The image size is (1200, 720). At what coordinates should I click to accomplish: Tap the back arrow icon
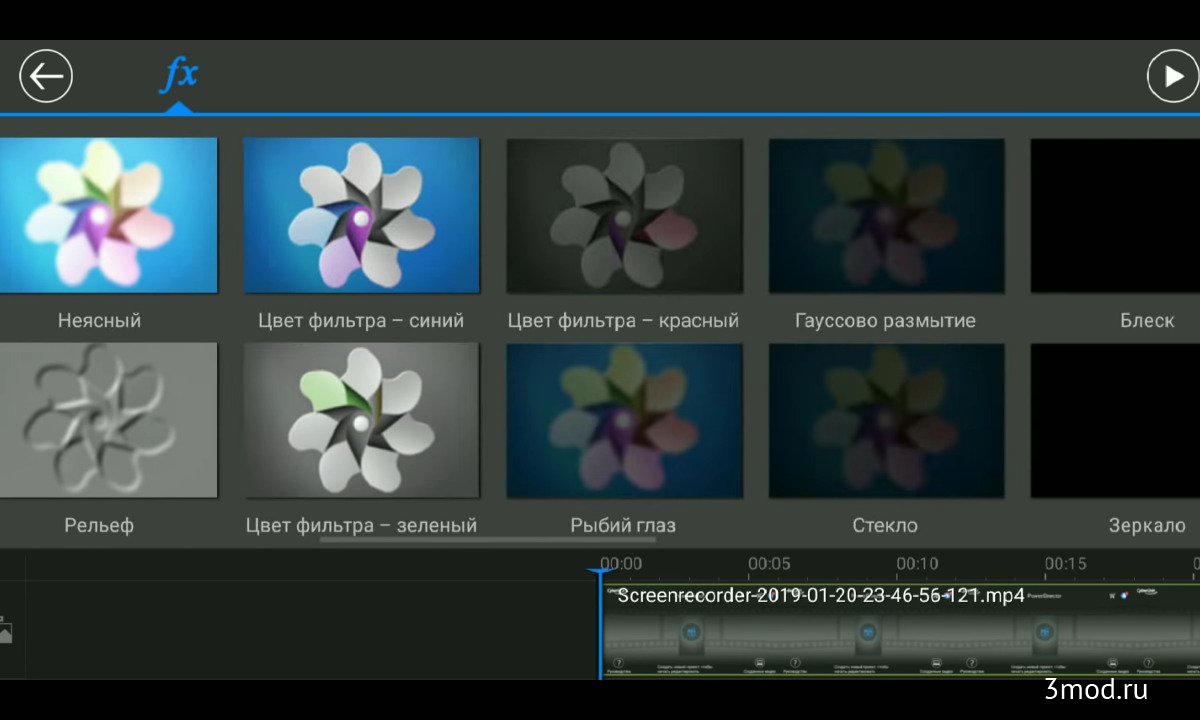pos(46,77)
